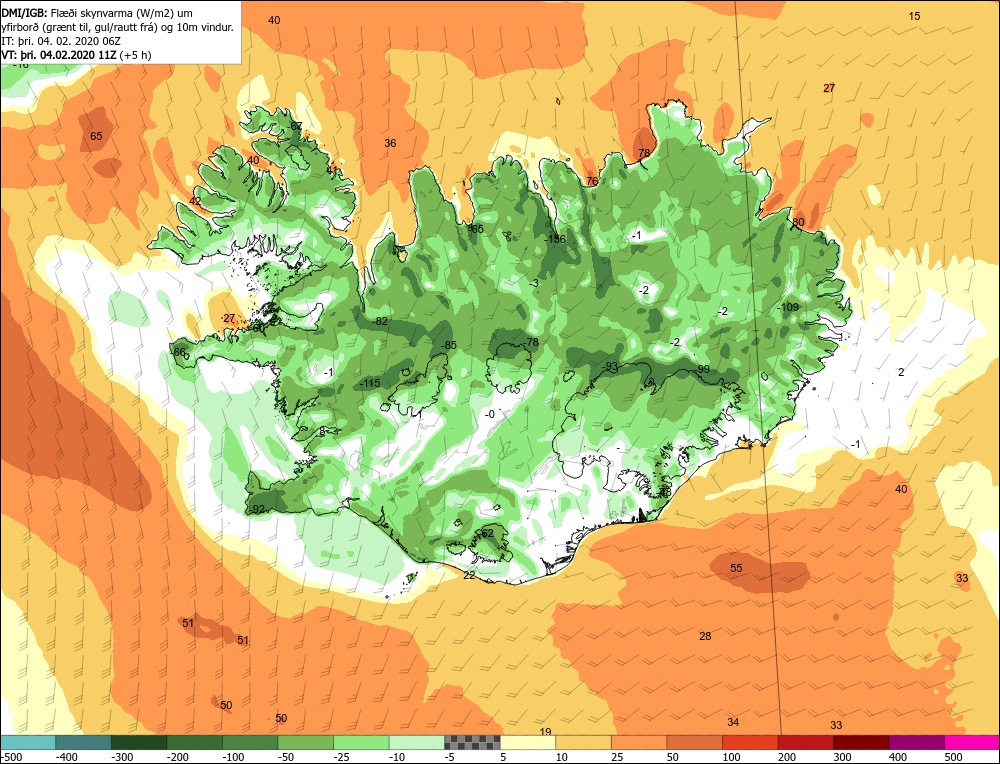Screen dimensions: 1000x764
Task: Click the map value '42' on the Westfjords west coast
Action: point(195,202)
